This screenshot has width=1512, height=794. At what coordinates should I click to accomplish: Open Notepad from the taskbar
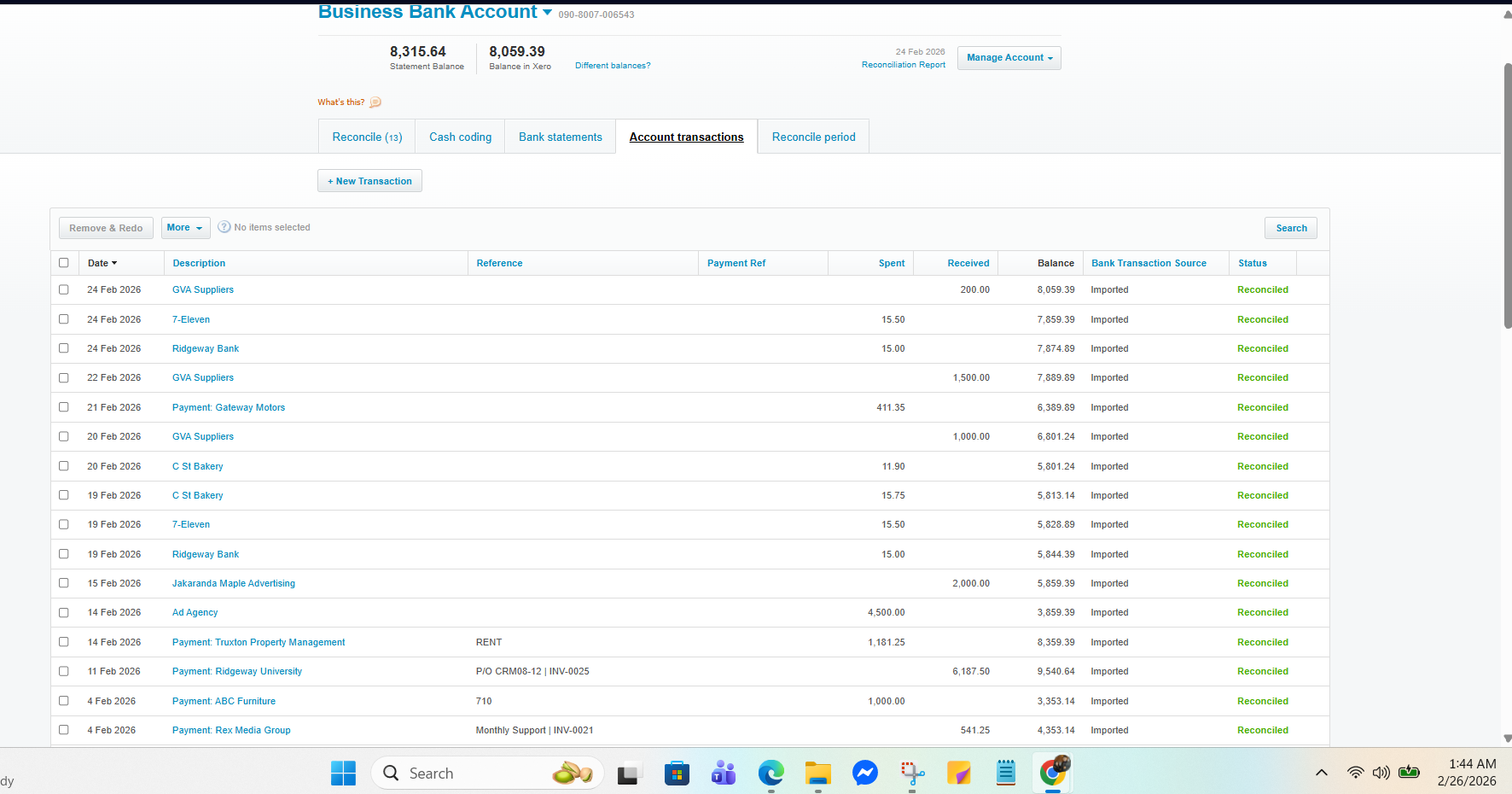coord(1006,774)
